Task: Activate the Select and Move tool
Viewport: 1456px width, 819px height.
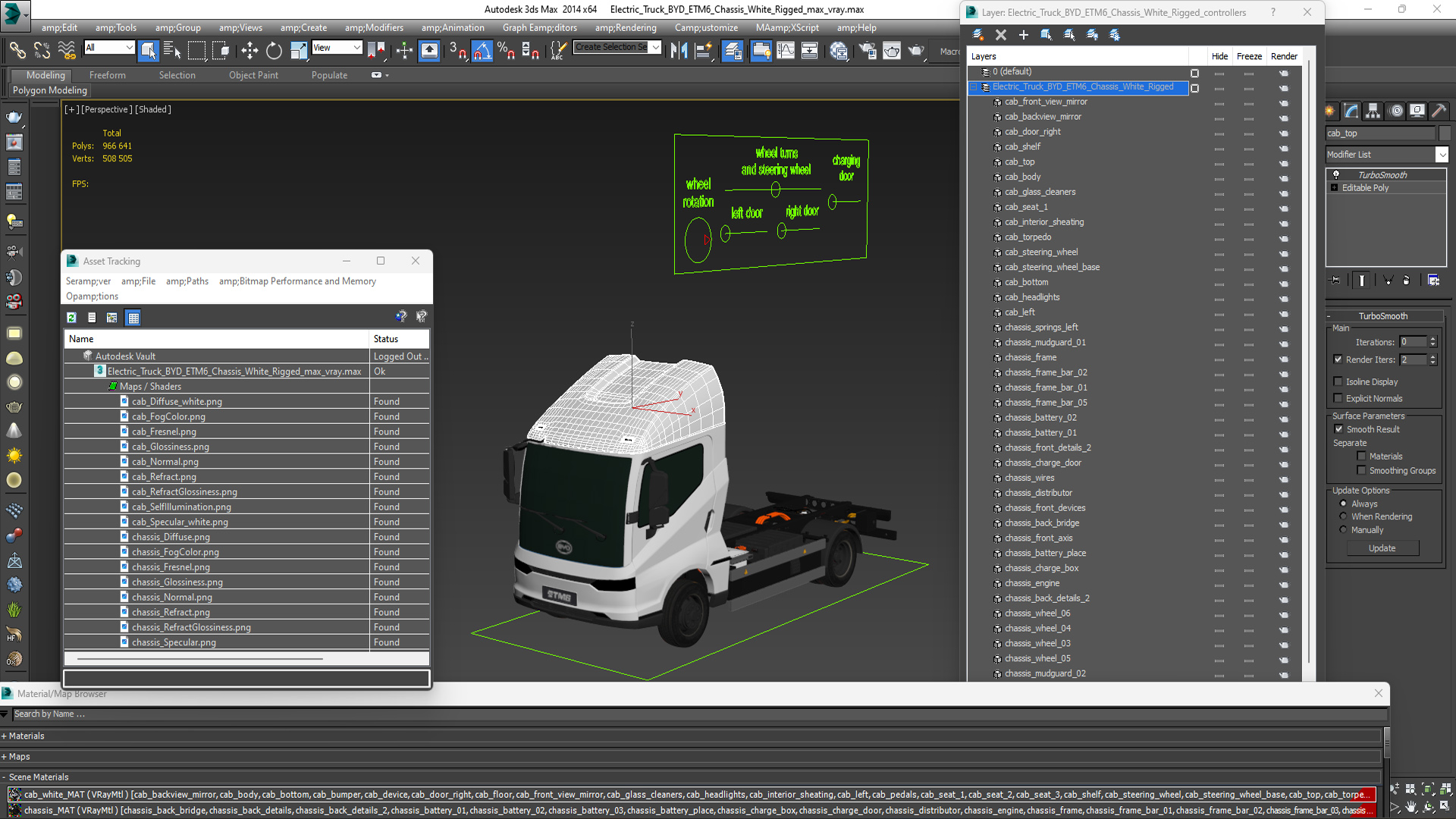Action: point(249,50)
